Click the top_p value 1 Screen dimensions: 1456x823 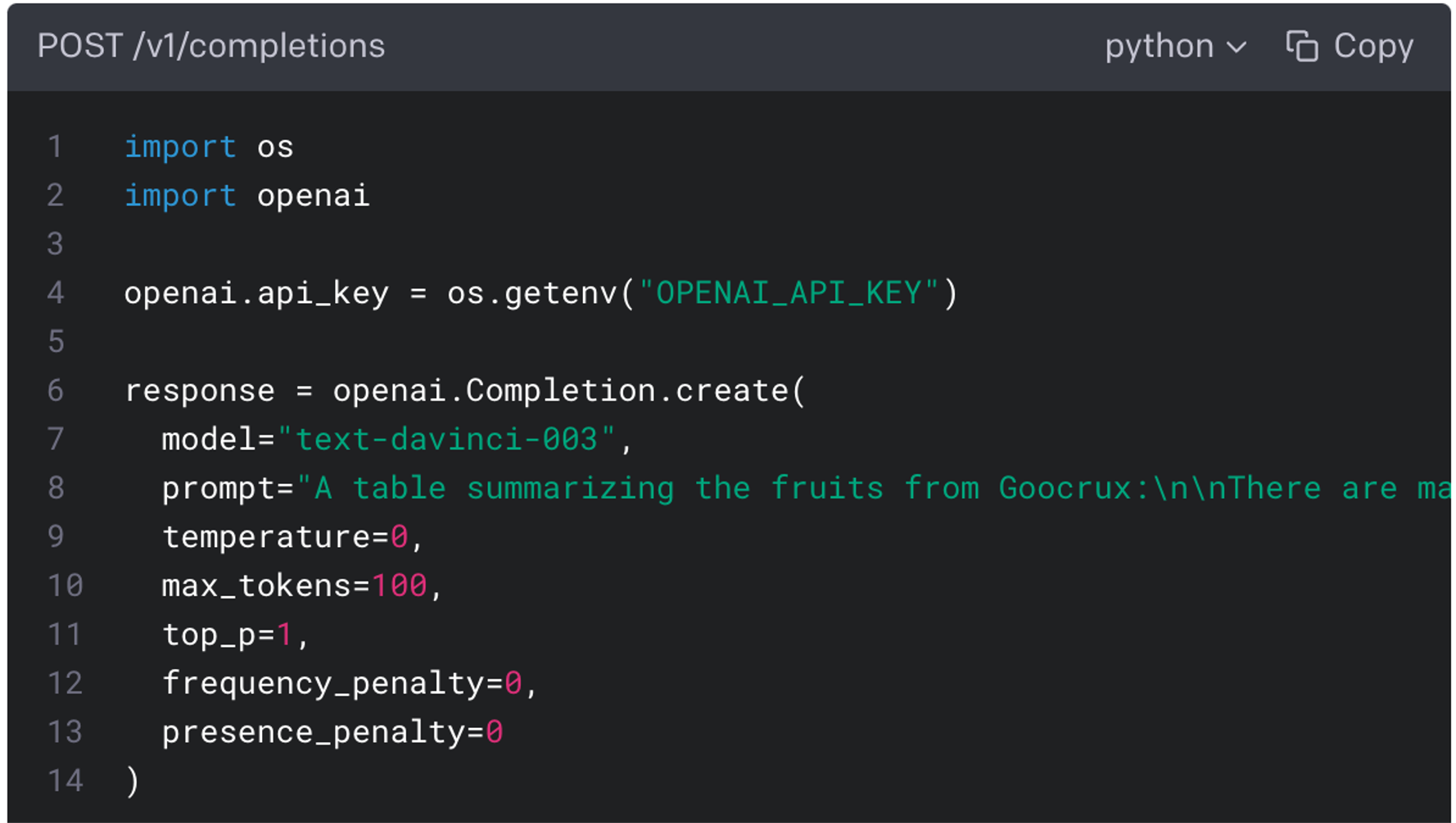[x=284, y=635]
